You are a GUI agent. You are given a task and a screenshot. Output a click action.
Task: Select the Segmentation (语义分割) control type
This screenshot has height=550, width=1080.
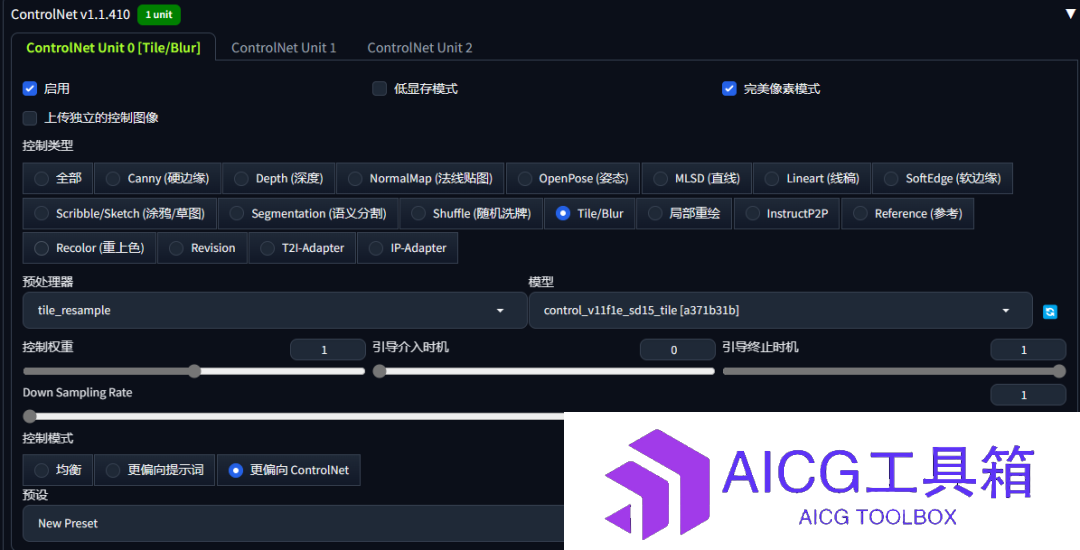(x=308, y=213)
